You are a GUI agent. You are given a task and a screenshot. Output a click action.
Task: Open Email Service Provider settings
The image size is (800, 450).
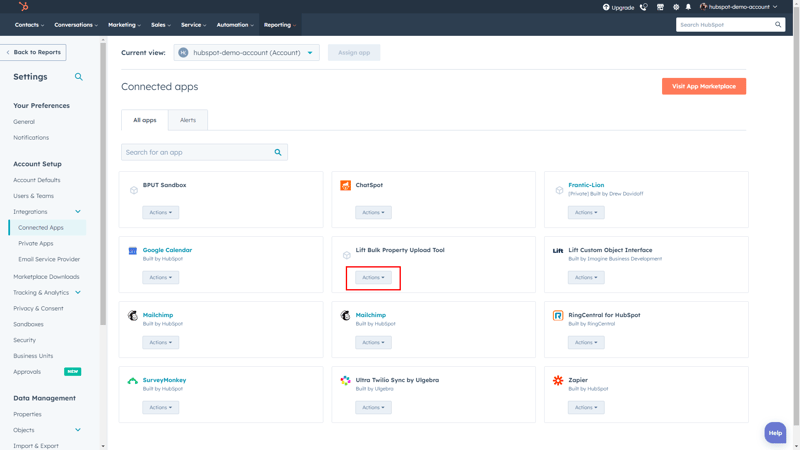[49, 259]
